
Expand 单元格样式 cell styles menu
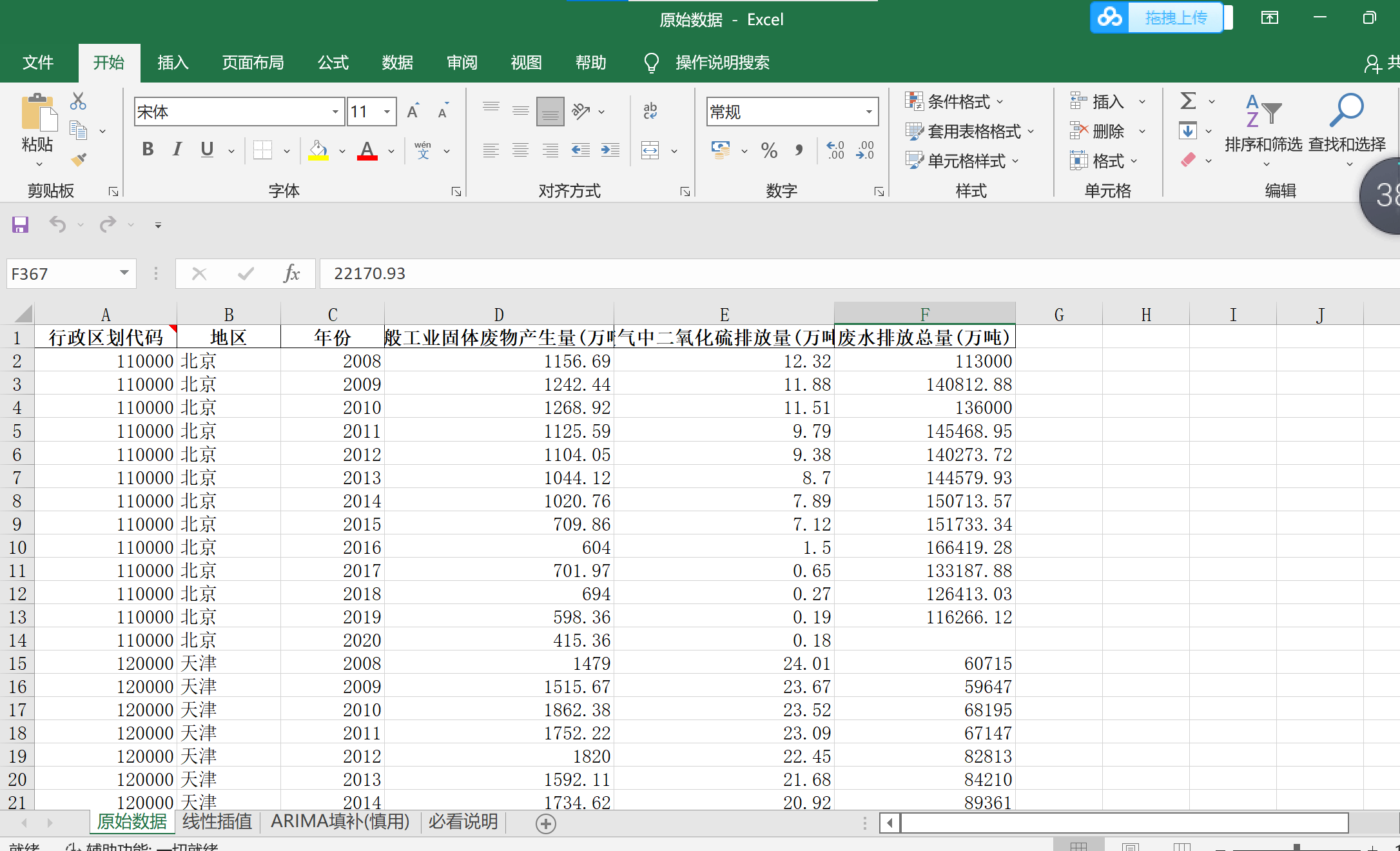tap(962, 161)
